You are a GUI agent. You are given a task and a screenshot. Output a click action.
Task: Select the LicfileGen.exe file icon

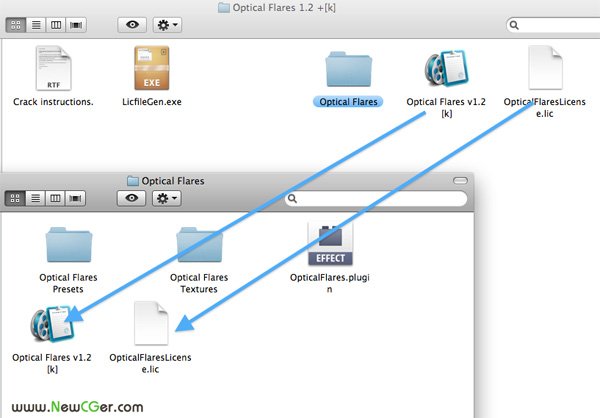coord(152,68)
